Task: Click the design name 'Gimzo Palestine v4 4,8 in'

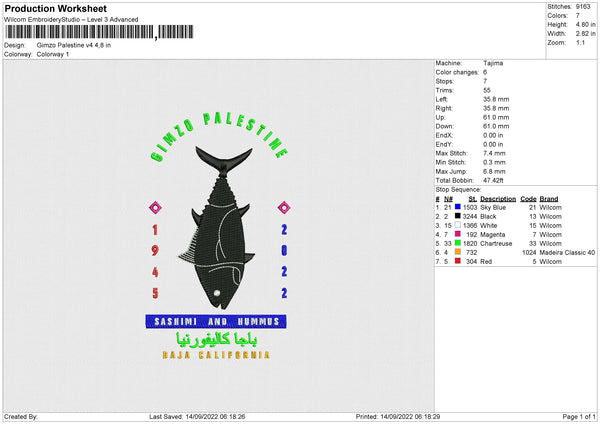Action: pyautogui.click(x=74, y=45)
